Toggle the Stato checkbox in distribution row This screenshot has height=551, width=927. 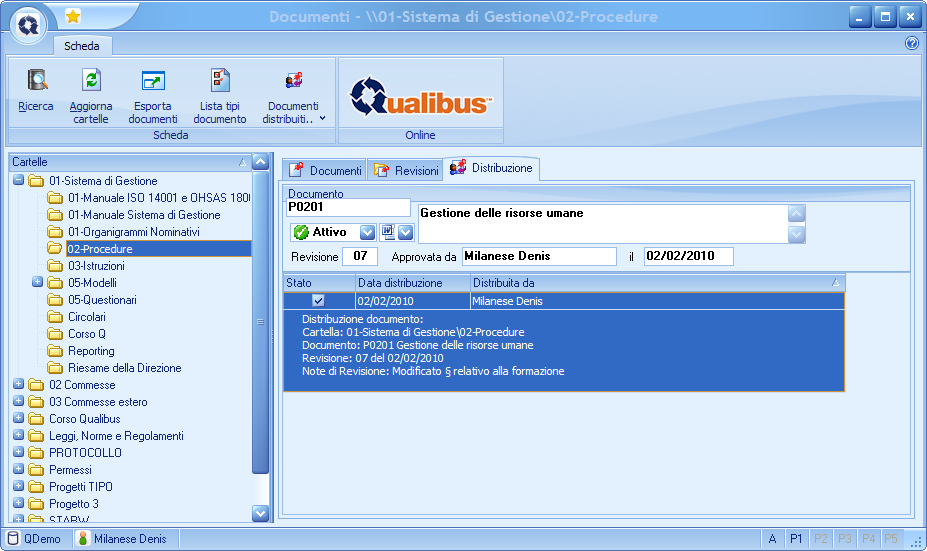318,300
